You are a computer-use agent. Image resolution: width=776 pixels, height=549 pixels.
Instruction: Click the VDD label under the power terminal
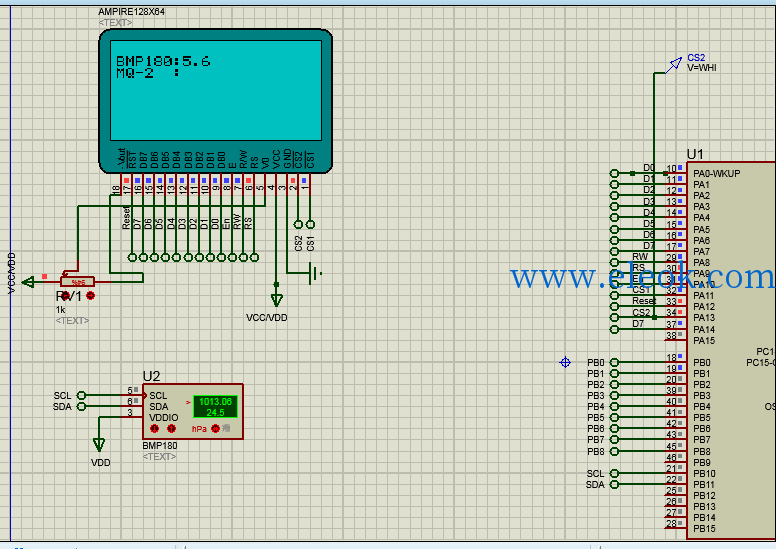100,463
